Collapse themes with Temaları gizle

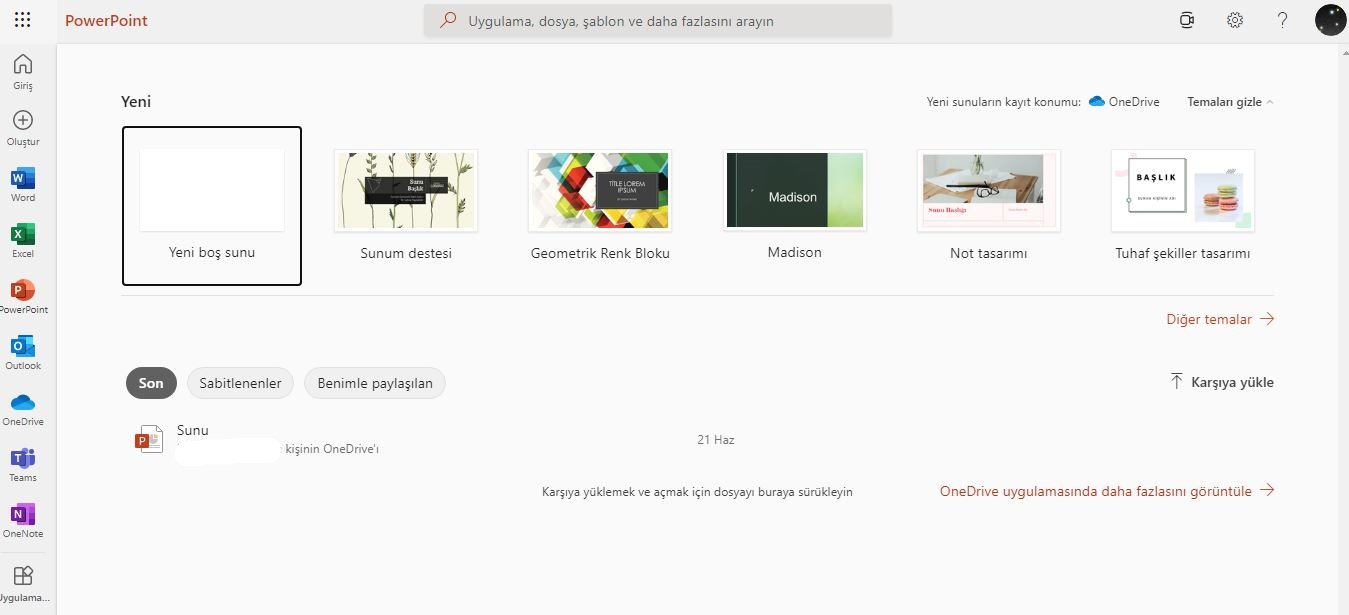[1230, 102]
